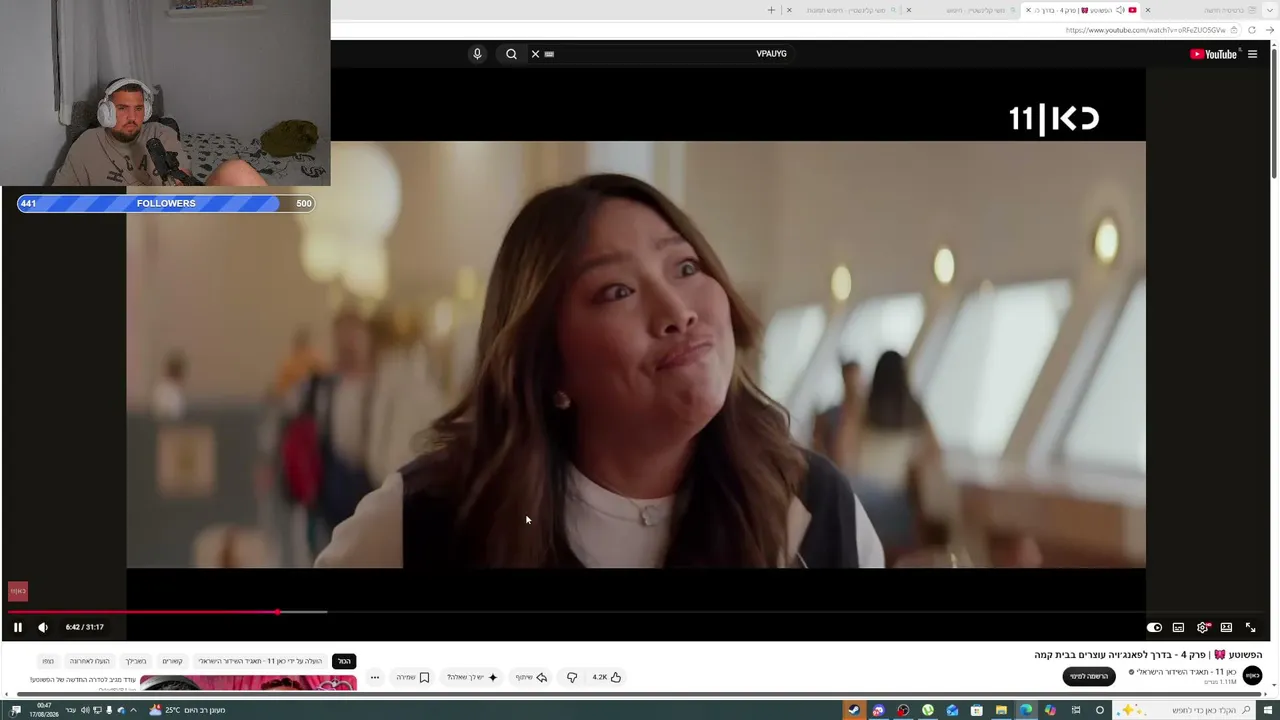Switch to theater mode view
The image size is (1280, 720).
(x=1226, y=627)
